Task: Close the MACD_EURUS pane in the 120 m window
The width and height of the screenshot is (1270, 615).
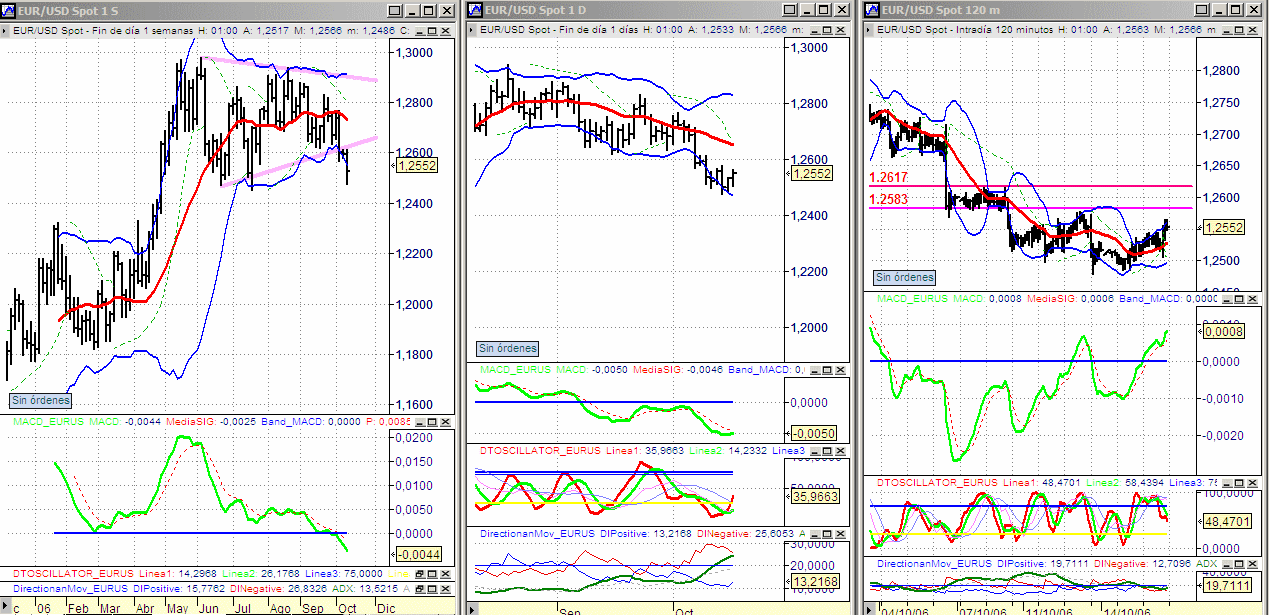Action: (1252, 299)
